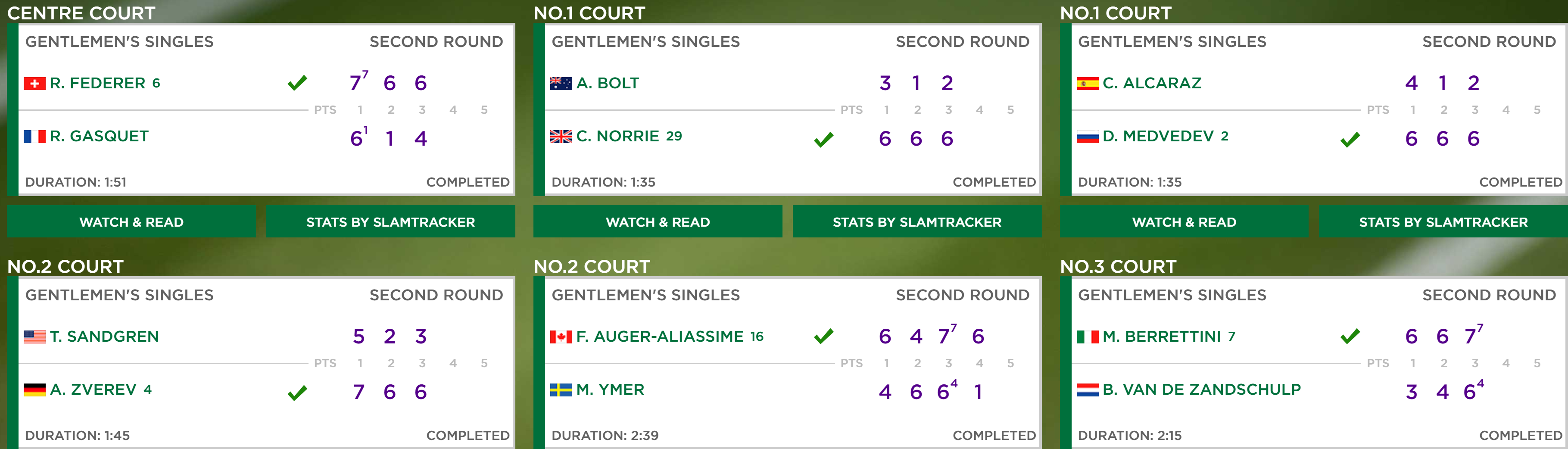The height and width of the screenshot is (449, 1568).
Task: Click the French flag next to R. Gasquet
Action: coord(35,136)
